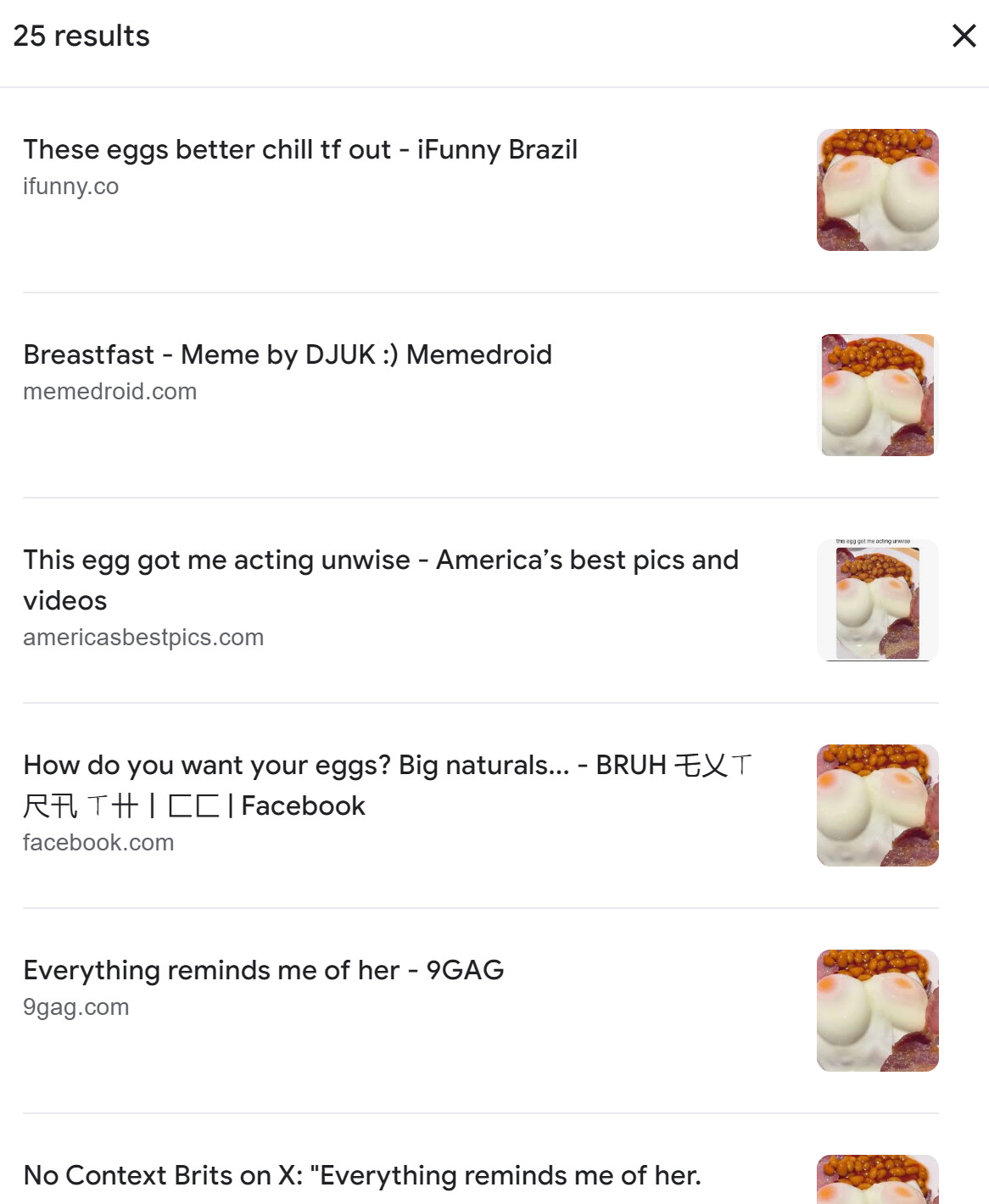The image size is (989, 1204).
Task: Open the Facebook result thumbnail image
Action: (877, 805)
